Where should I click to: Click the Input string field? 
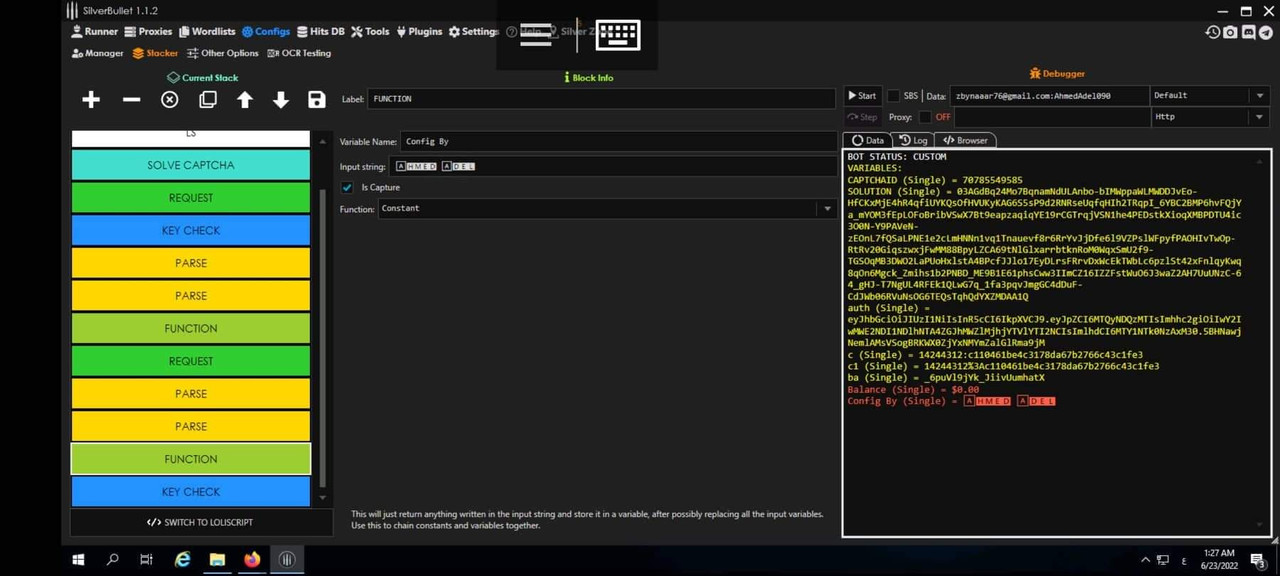[613, 166]
